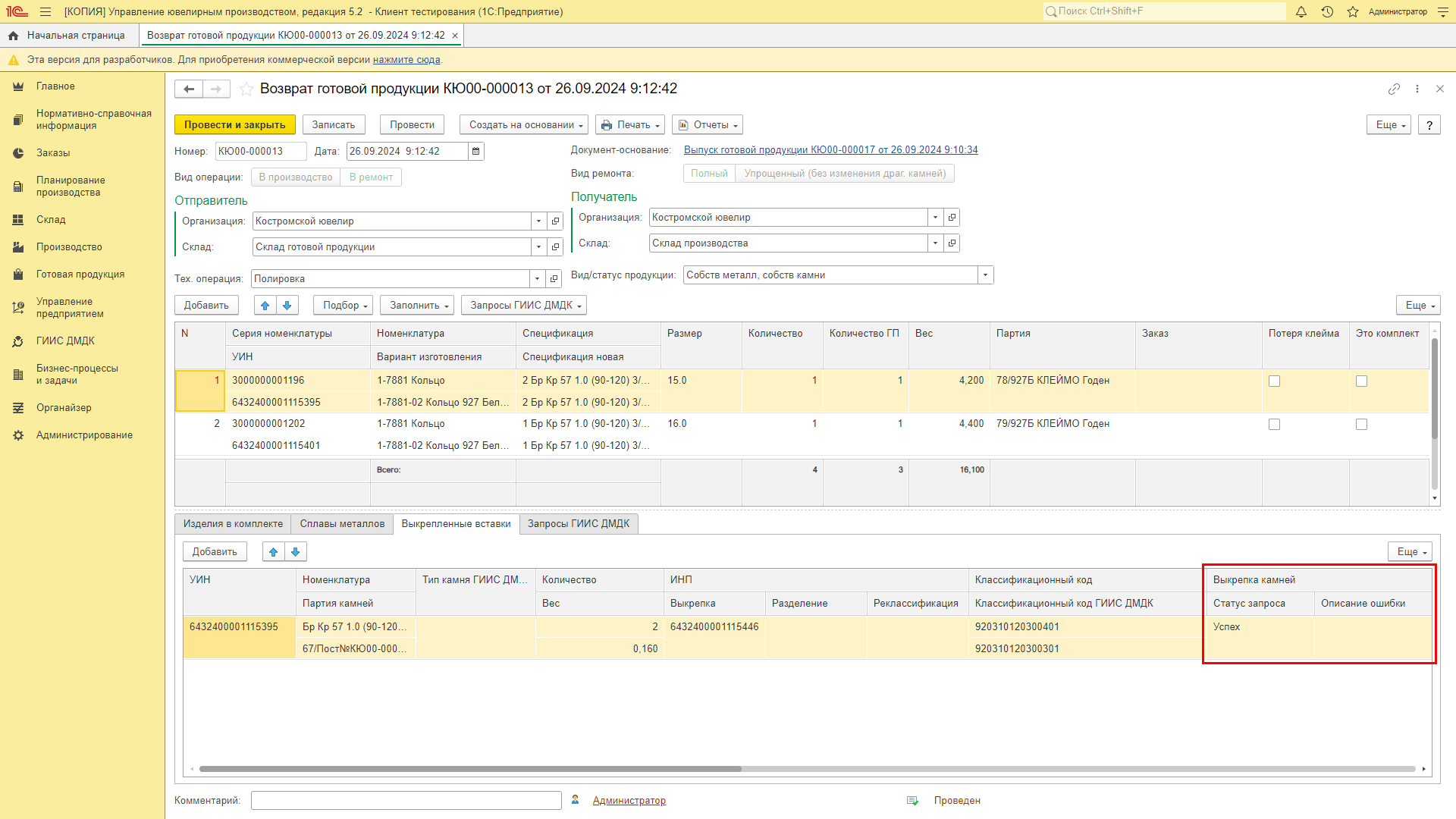Expand Подбор dropdown button

[343, 305]
